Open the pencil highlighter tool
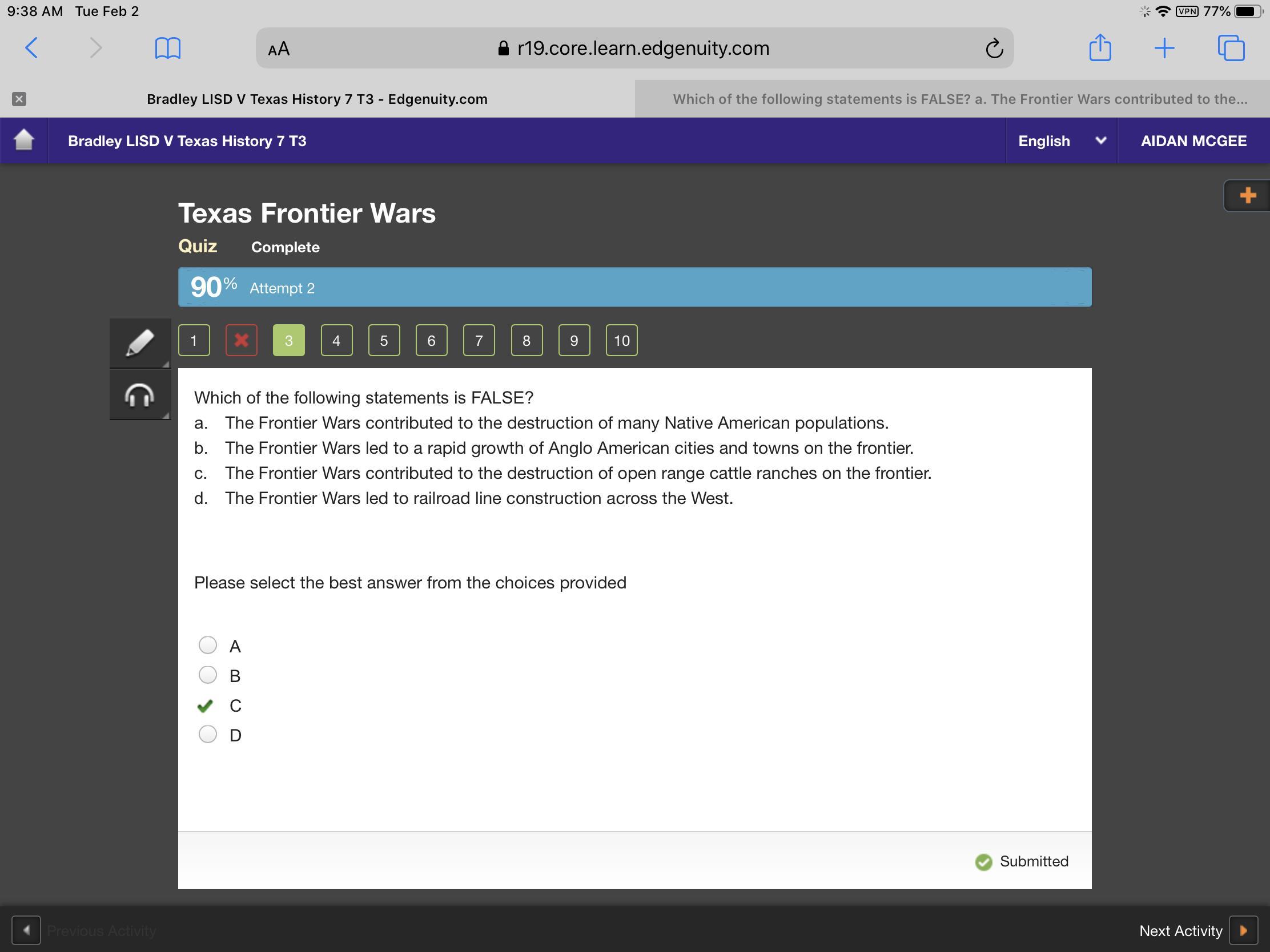Screen dimensions: 1270x952 click(139, 342)
